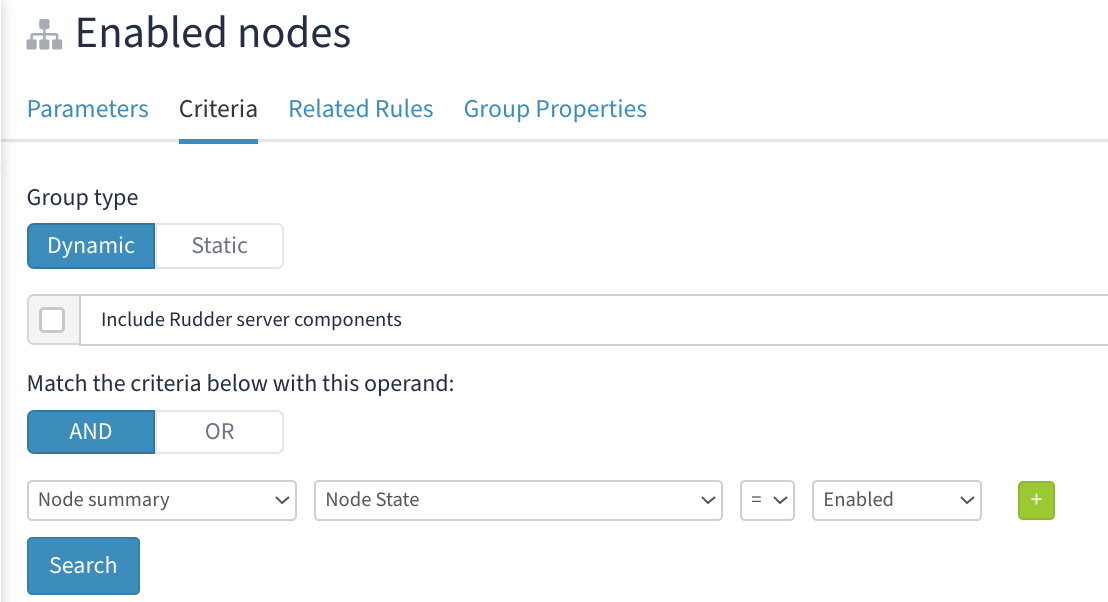Switch to the Related Rules tab

(361, 109)
